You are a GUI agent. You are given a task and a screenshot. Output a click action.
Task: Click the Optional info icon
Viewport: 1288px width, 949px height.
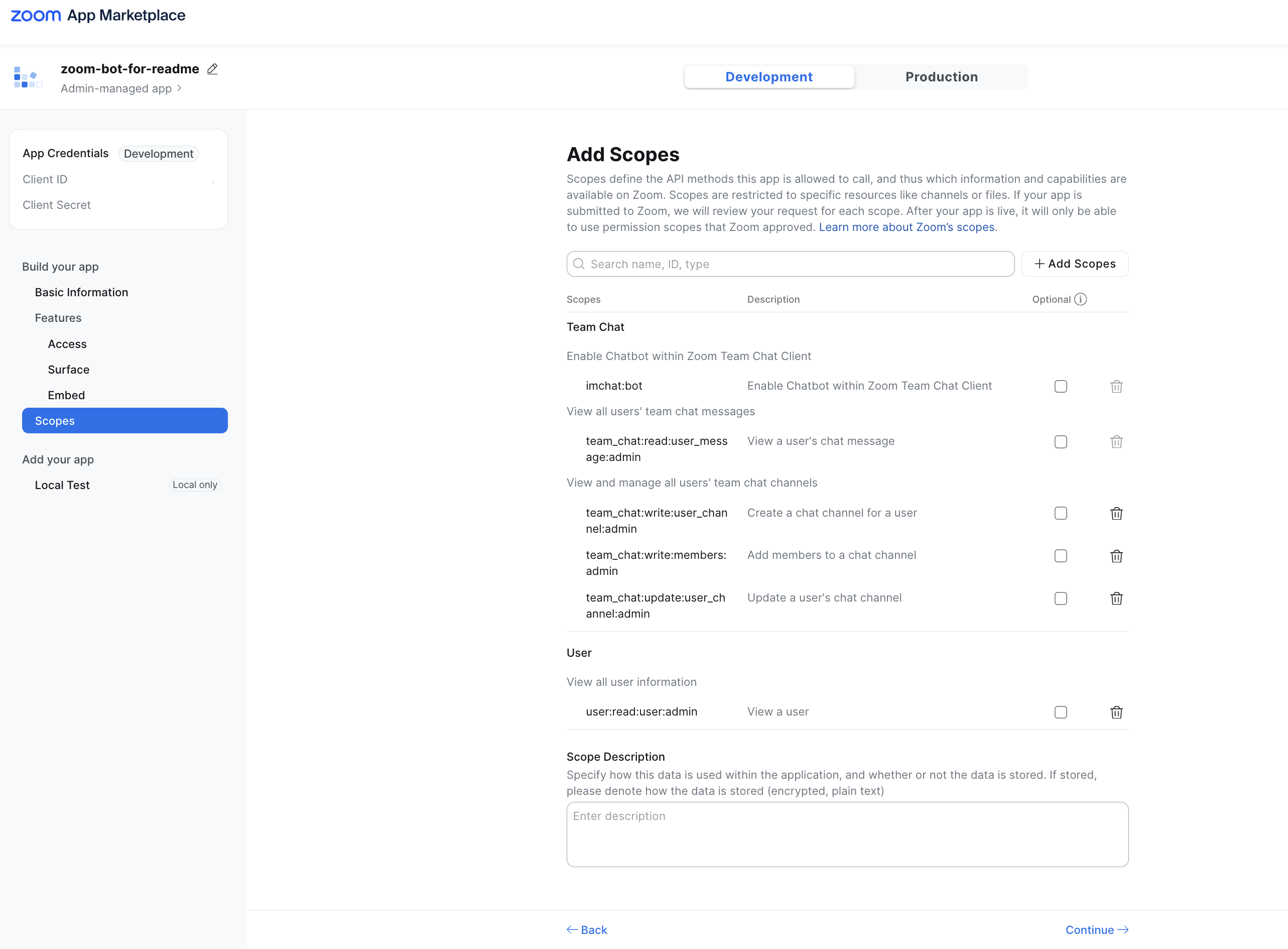[1080, 299]
